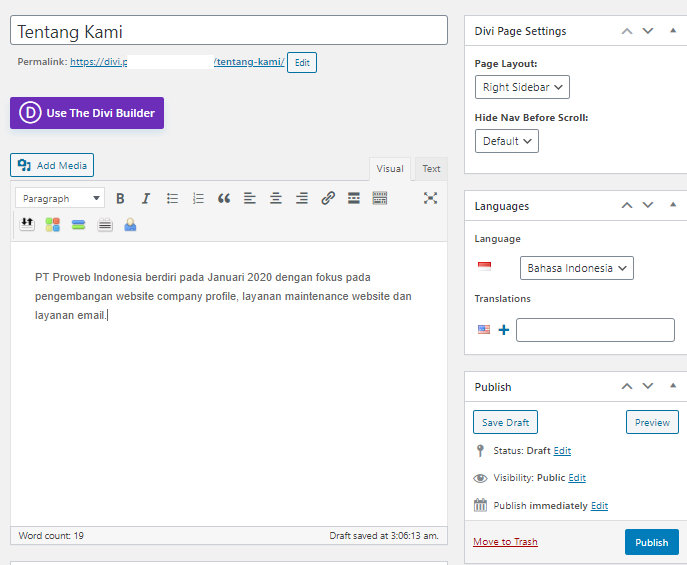Viewport: 687px width, 565px height.
Task: Click the blue Publish button
Action: coord(652,542)
